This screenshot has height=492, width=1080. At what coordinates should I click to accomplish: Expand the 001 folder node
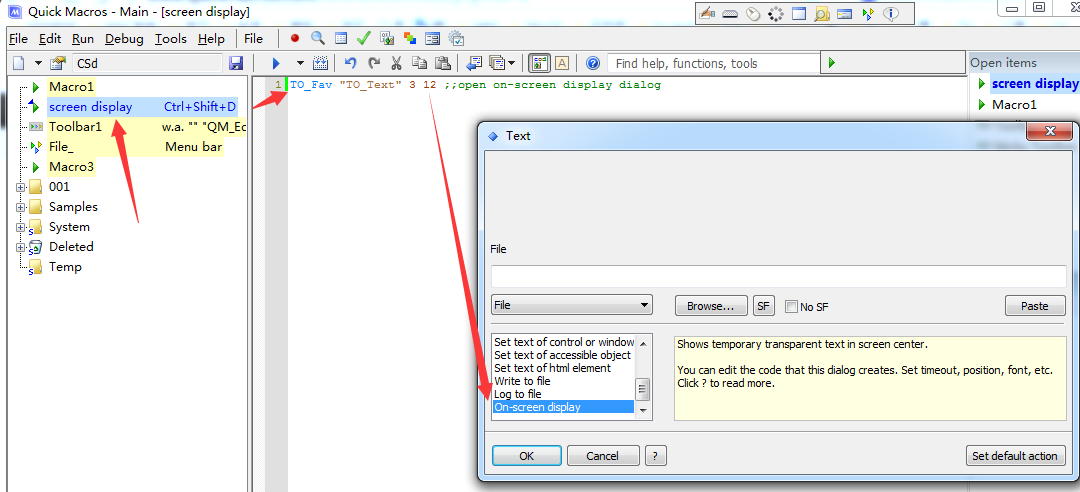pos(21,187)
